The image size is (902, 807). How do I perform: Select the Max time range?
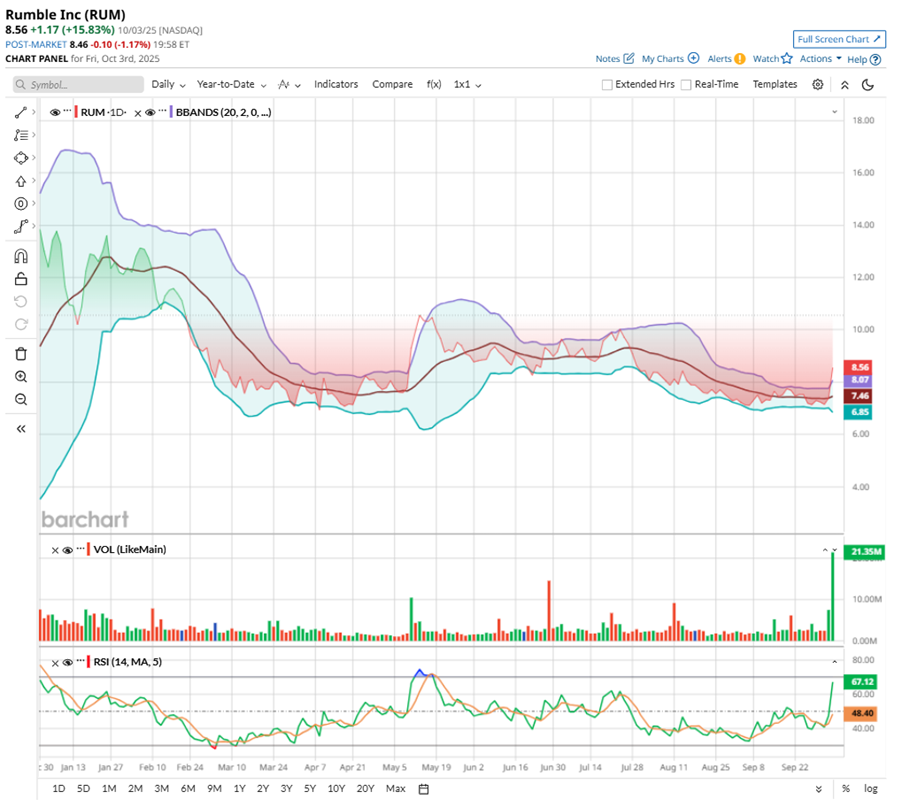pyautogui.click(x=395, y=789)
